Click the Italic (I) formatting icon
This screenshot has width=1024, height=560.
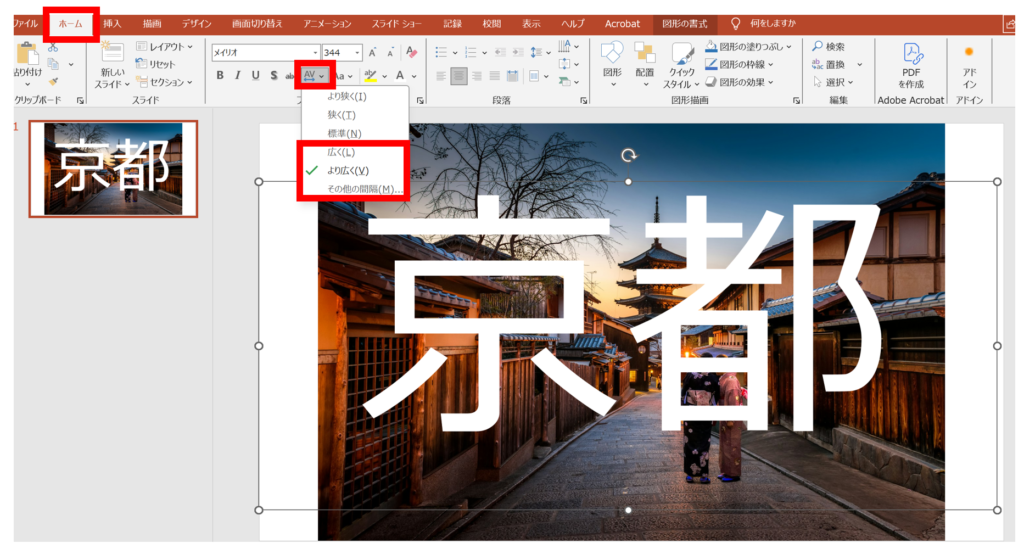coord(237,75)
